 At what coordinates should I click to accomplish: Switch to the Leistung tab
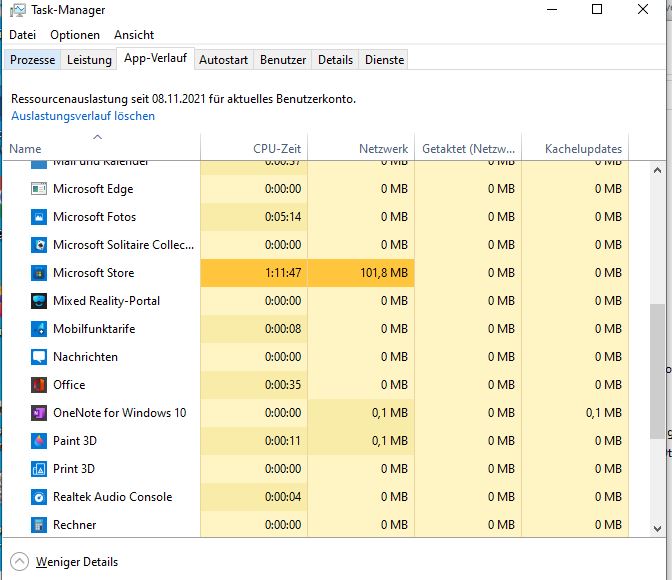pos(89,60)
